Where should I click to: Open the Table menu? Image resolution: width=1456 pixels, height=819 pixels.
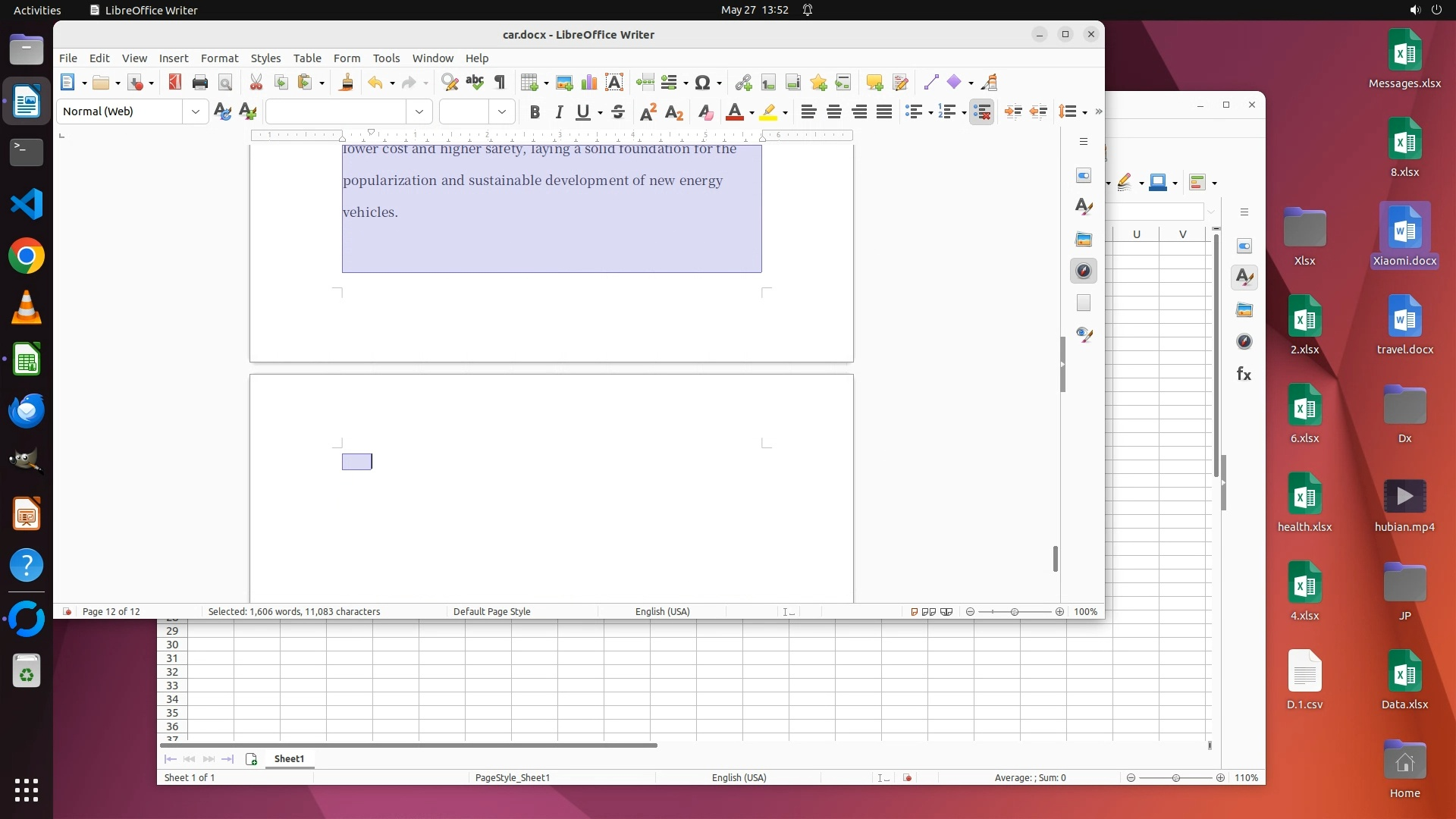[307, 58]
